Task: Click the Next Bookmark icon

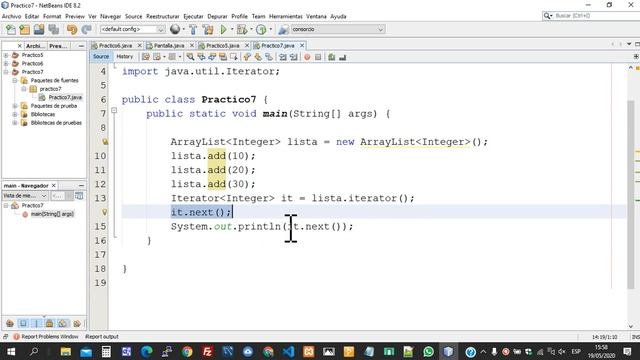Action: tap(258, 57)
